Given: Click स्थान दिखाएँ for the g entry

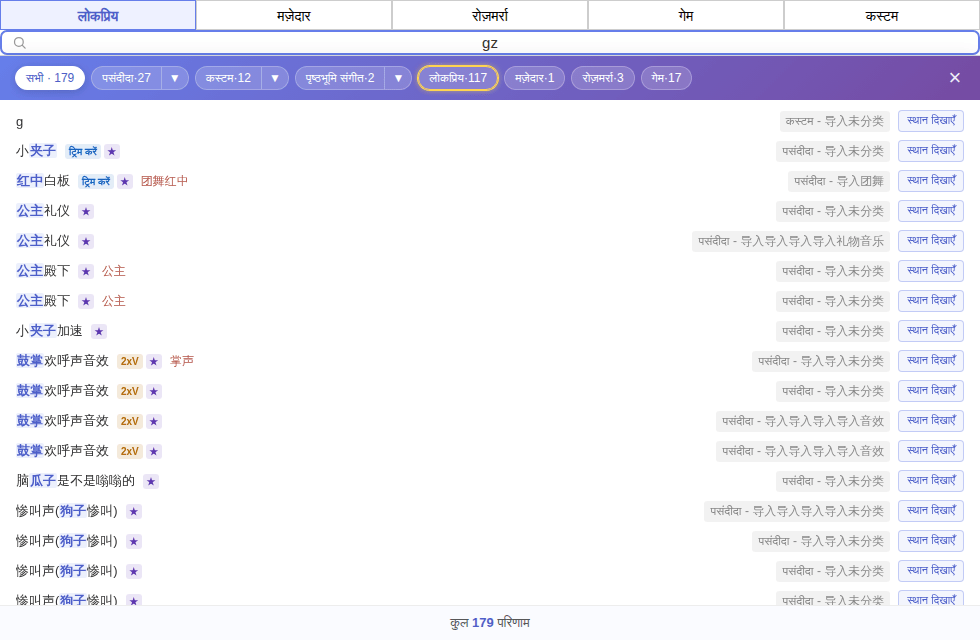Looking at the screenshot, I should (x=931, y=121).
